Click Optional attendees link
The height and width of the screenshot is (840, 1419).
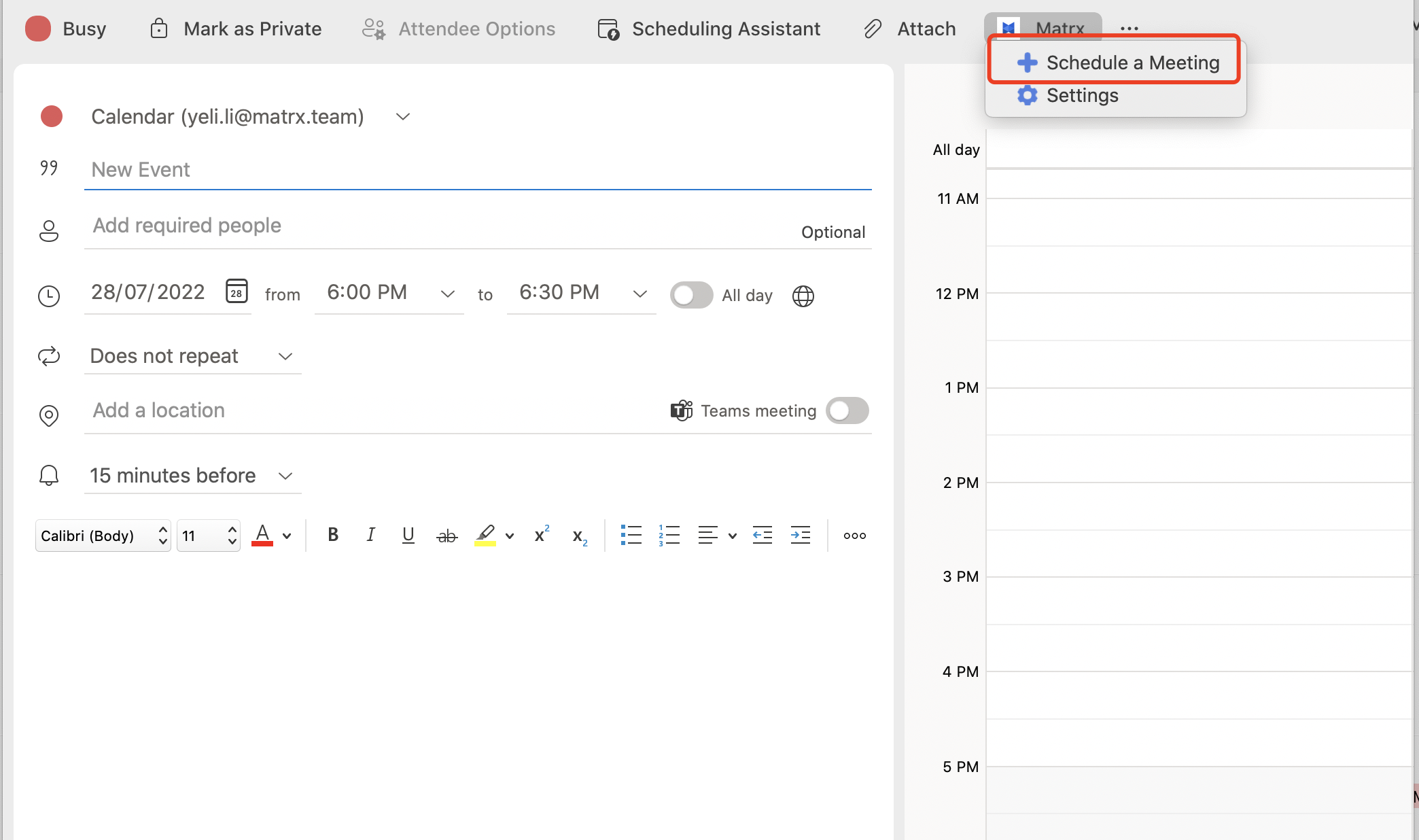(833, 232)
